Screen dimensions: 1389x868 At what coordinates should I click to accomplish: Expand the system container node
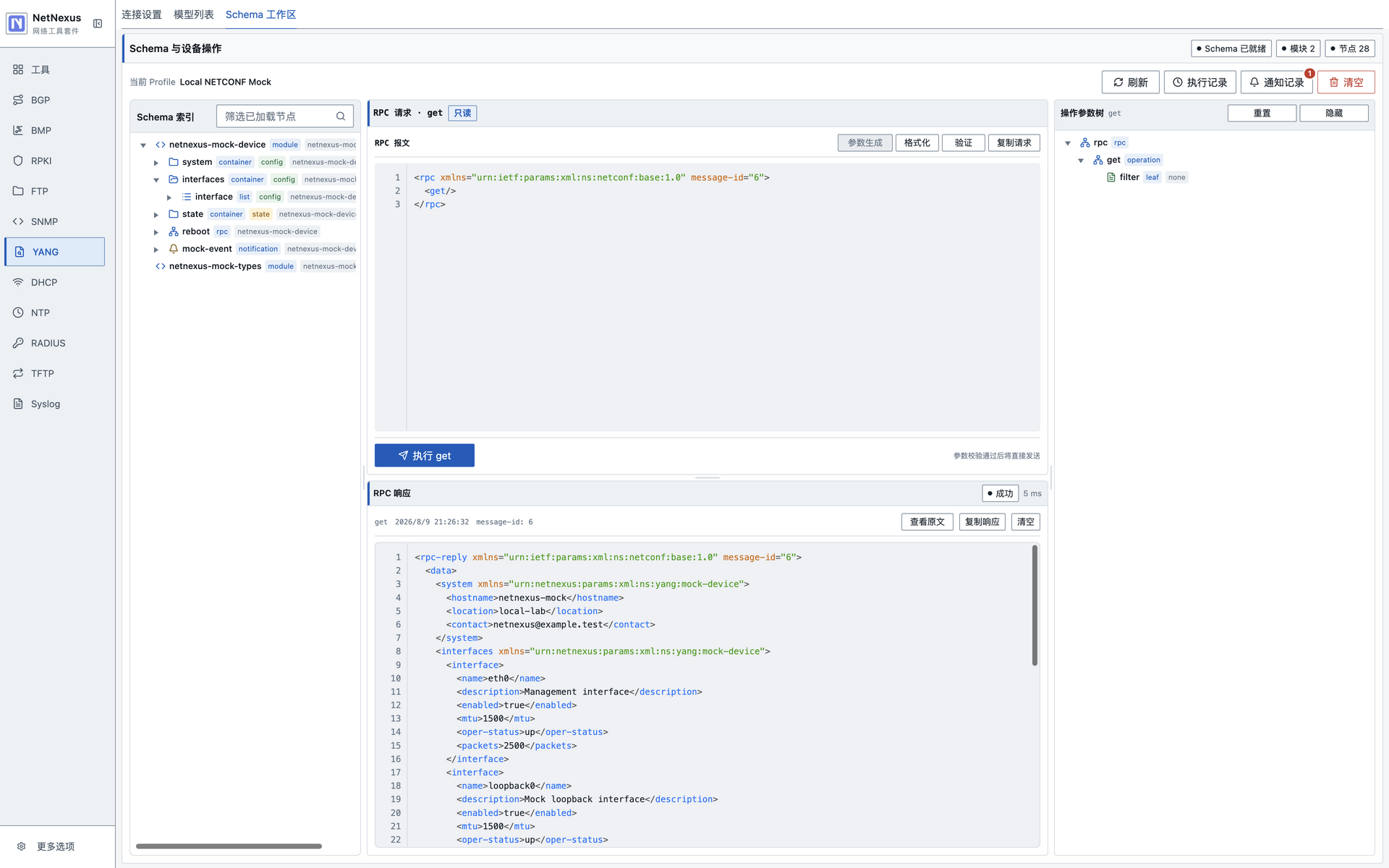point(156,163)
